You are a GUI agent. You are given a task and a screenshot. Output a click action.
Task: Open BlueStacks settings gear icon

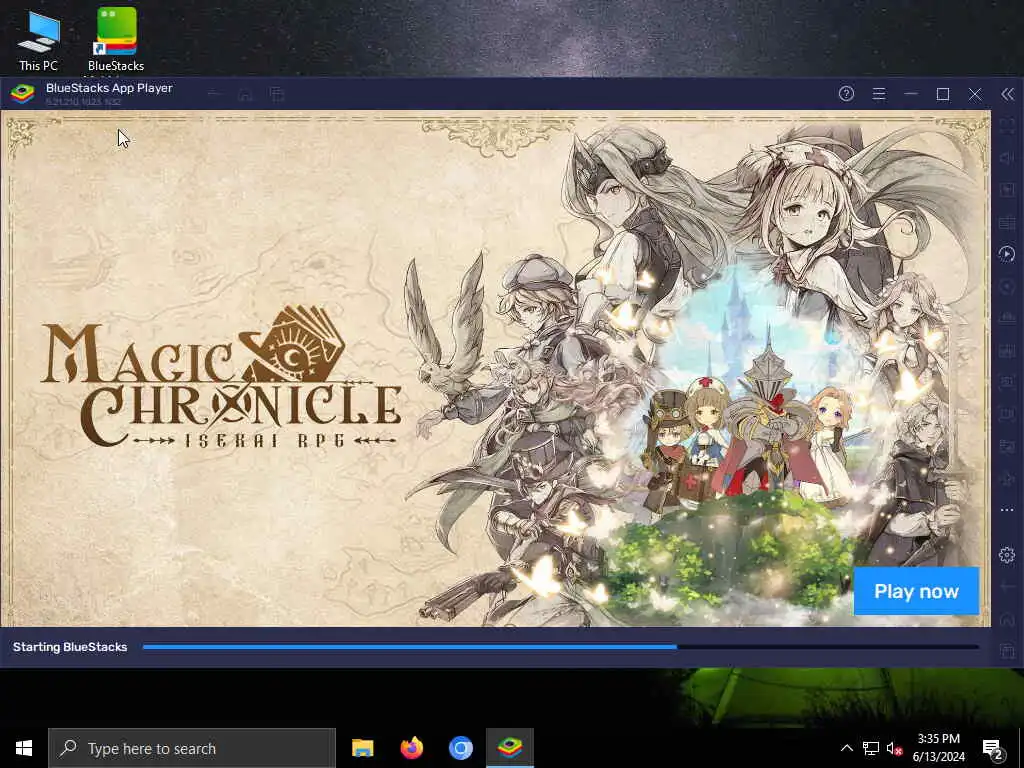click(1006, 555)
